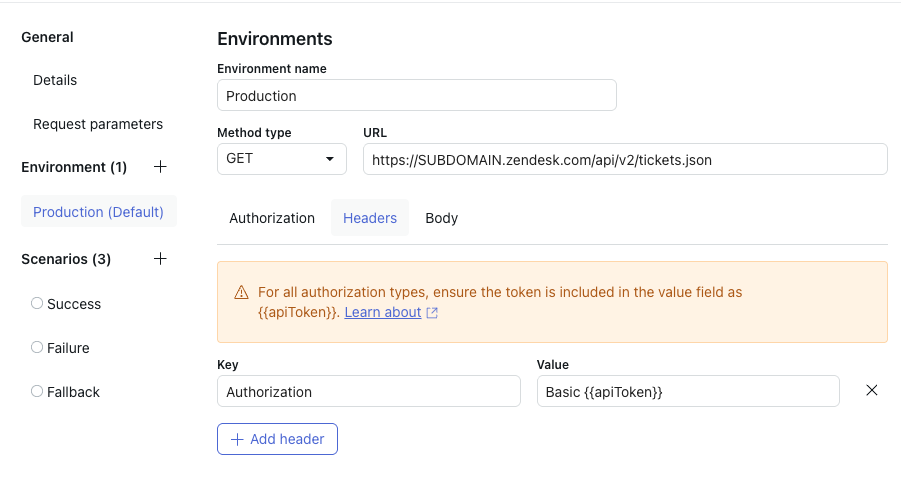
Task: Add a new environment with plus icon
Action: pyautogui.click(x=160, y=167)
